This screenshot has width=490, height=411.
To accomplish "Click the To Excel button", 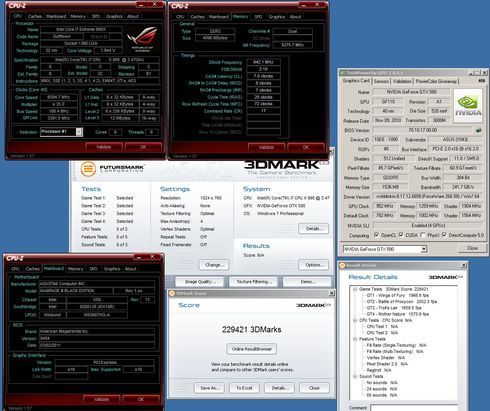I will [244, 388].
